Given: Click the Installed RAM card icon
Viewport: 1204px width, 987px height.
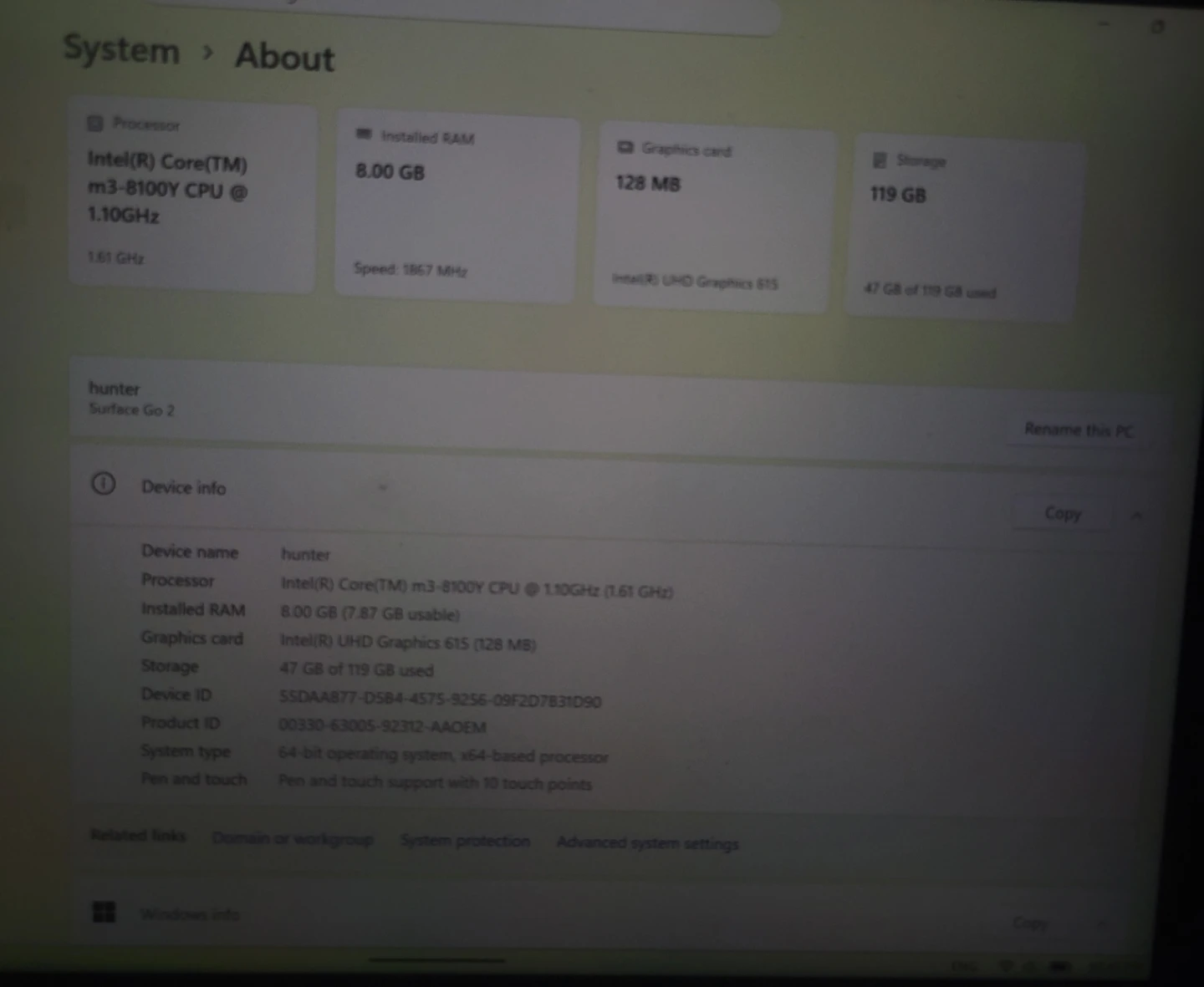Looking at the screenshot, I should pyautogui.click(x=364, y=135).
